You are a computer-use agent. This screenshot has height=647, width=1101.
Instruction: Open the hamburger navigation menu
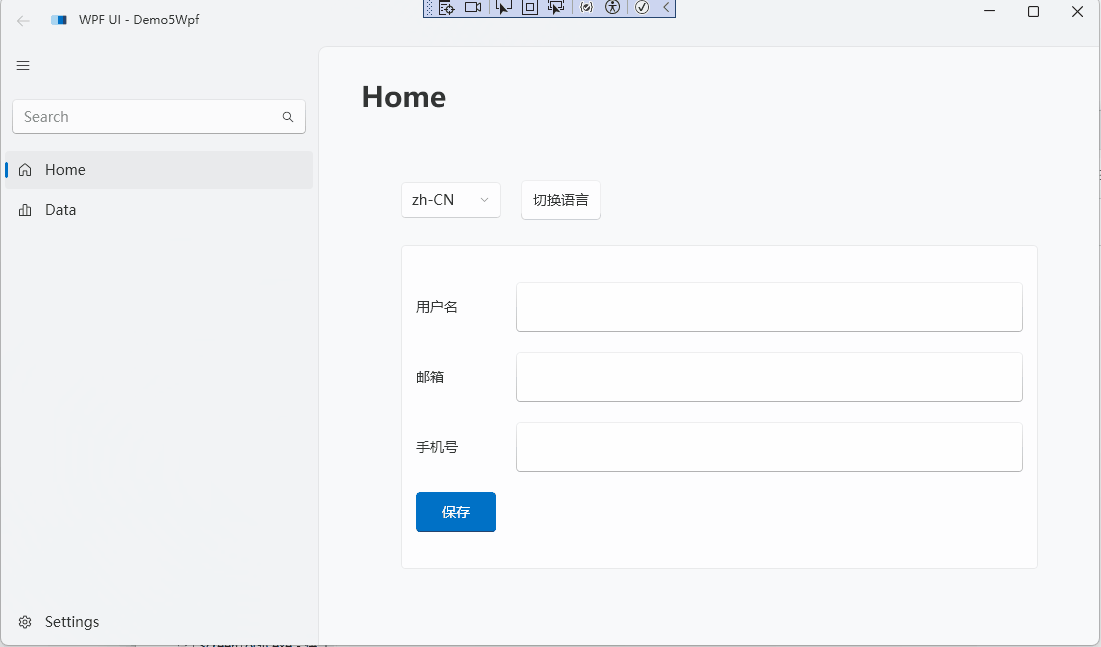[x=23, y=66]
